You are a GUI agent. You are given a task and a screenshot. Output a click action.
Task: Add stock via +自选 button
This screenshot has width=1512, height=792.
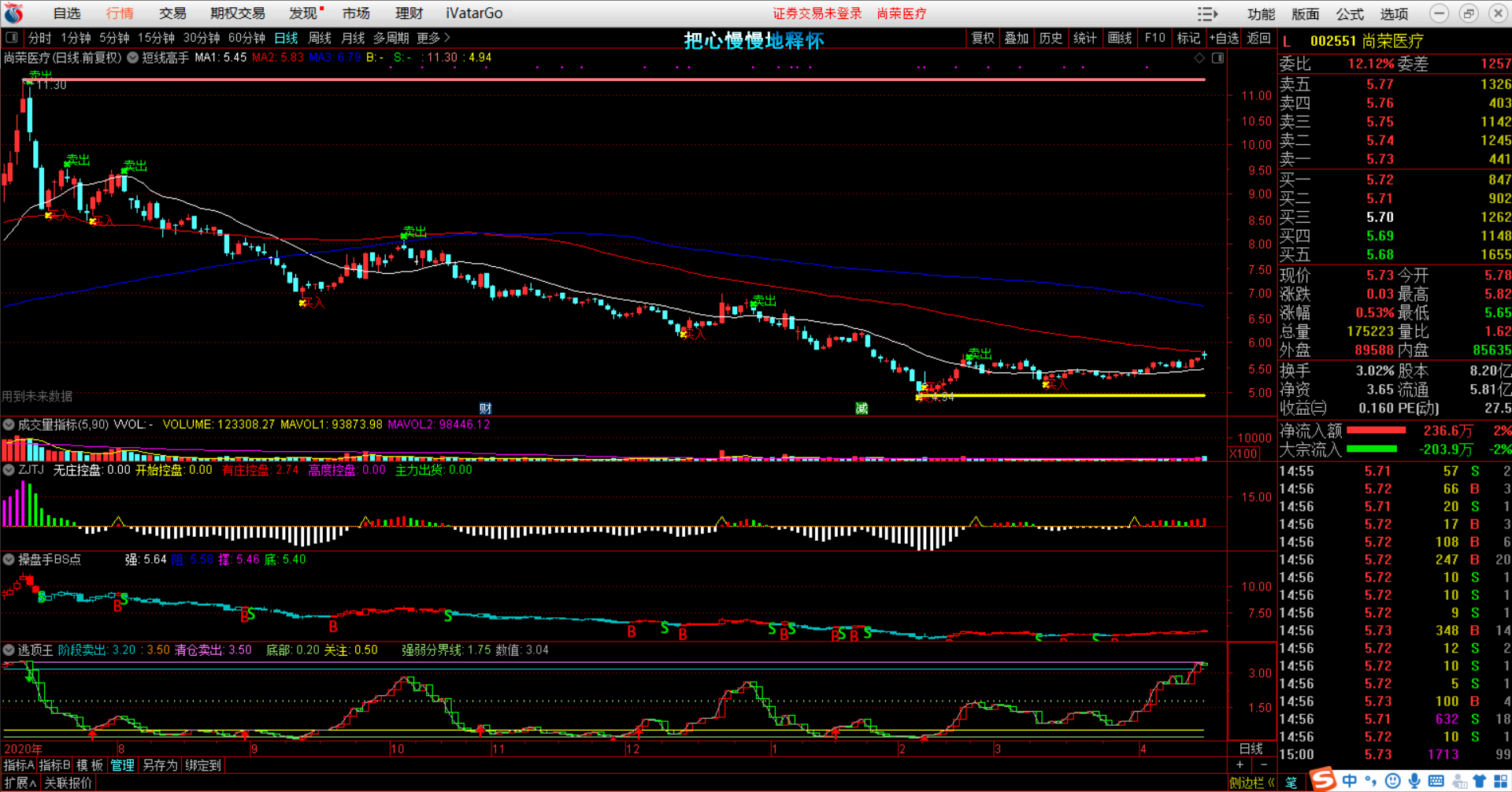click(1225, 38)
